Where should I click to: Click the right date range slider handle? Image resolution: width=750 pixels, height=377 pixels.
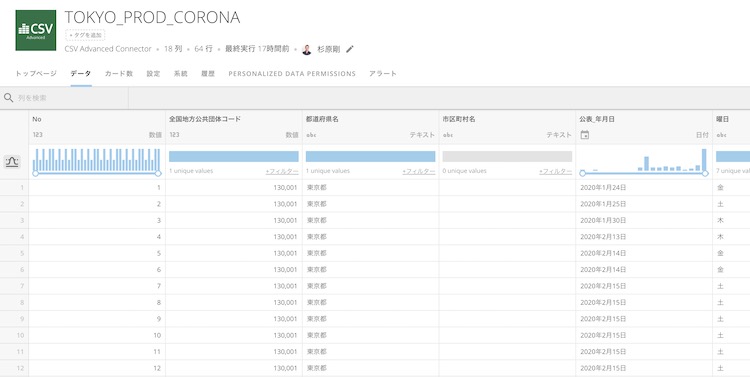tap(705, 173)
